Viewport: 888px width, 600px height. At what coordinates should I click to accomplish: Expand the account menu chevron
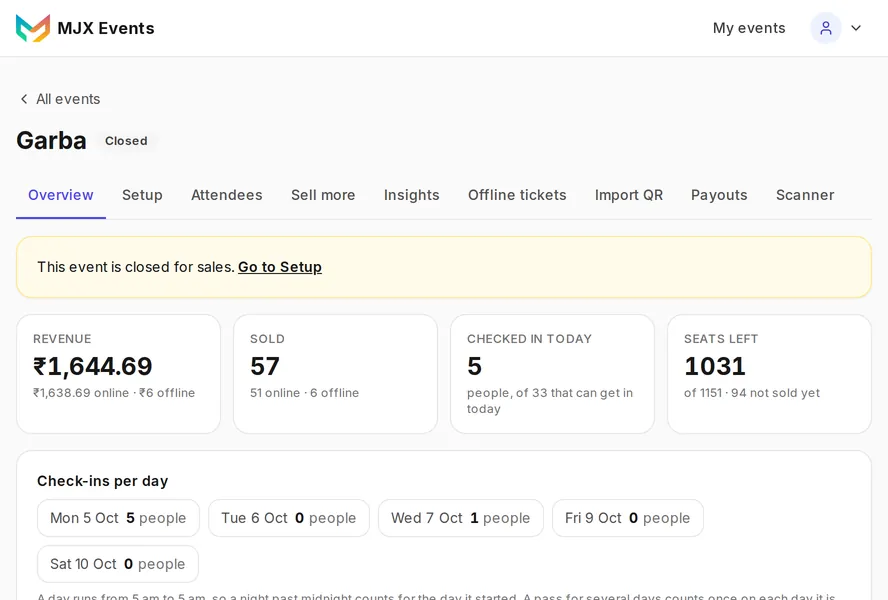[856, 28]
